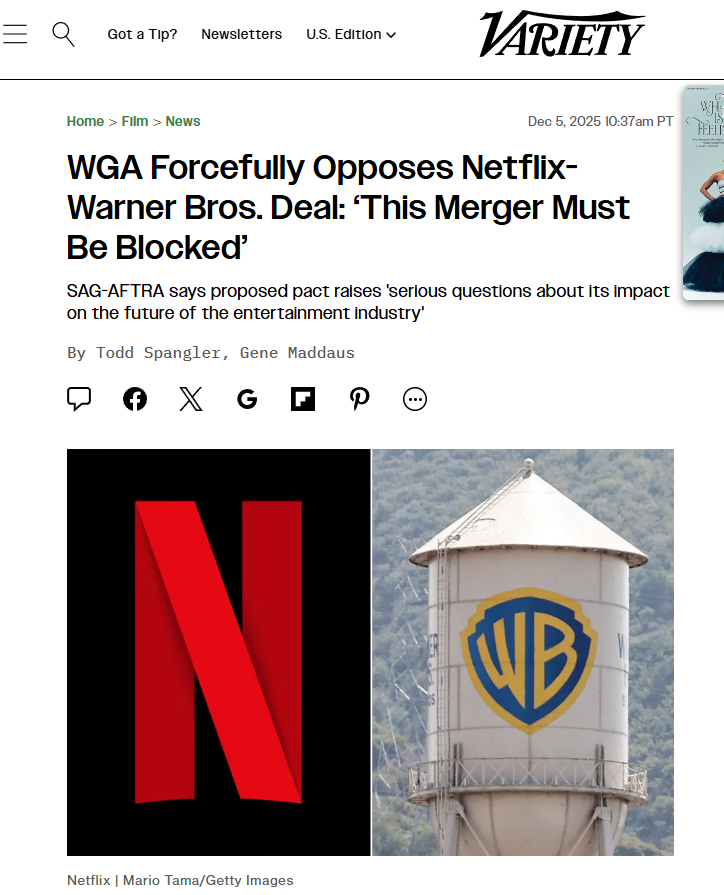Go to the Film breadcrumb
Viewport: 724px width, 895px height.
tap(135, 122)
